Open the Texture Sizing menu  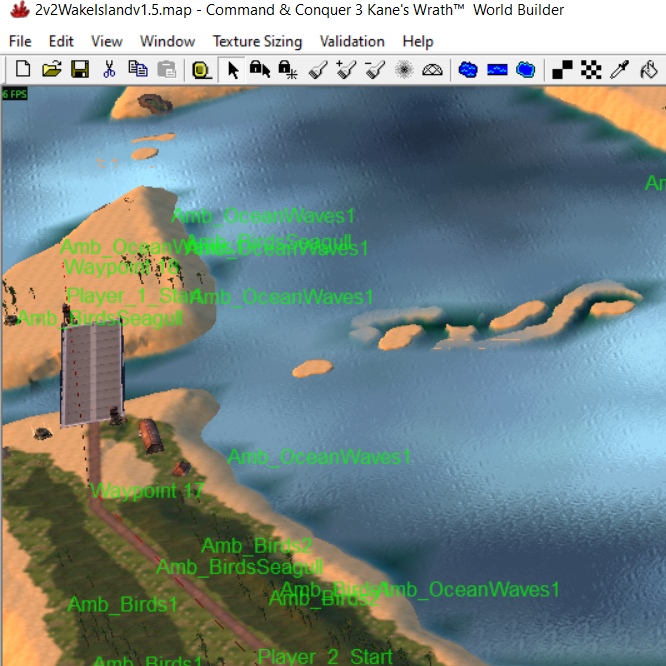click(257, 41)
